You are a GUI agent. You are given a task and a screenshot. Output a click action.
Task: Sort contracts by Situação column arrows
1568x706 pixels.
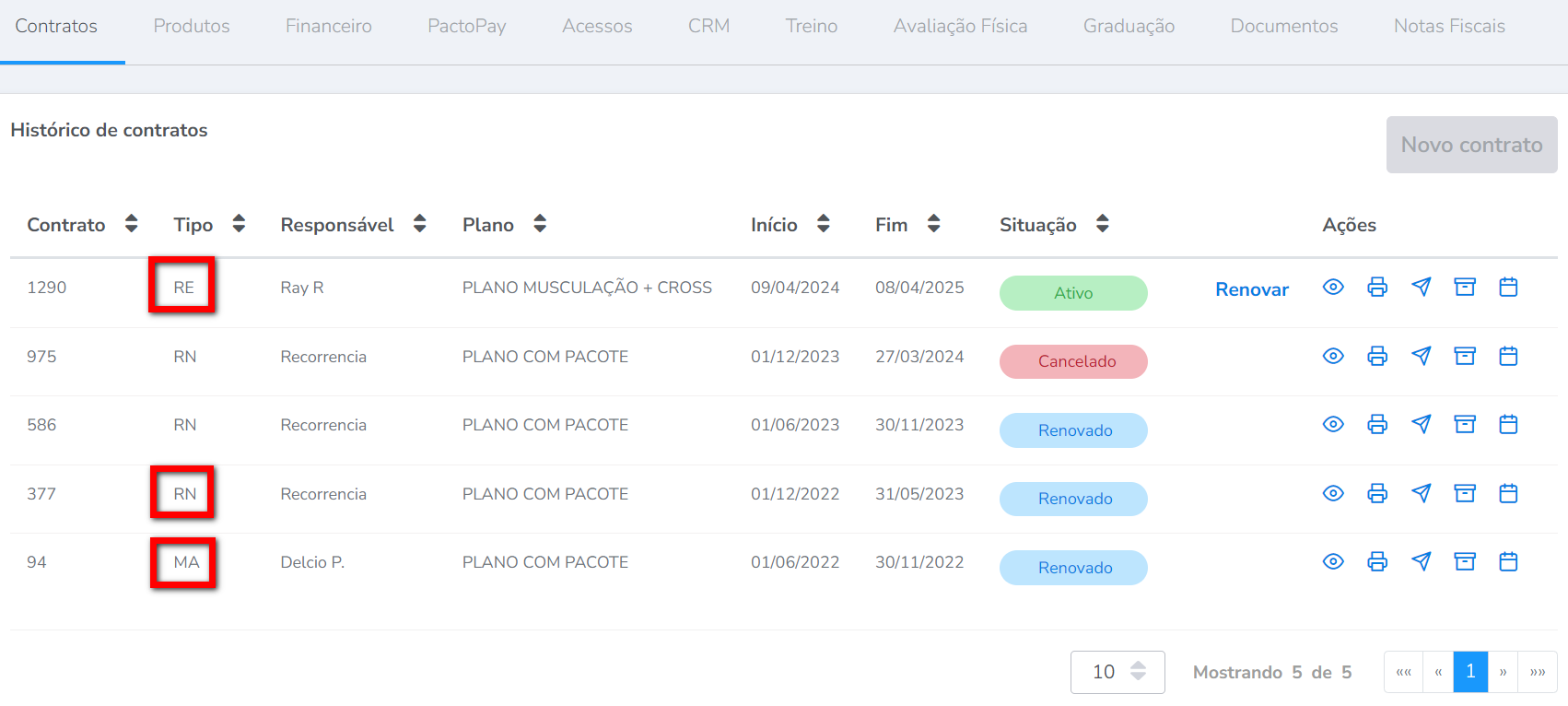click(1102, 224)
